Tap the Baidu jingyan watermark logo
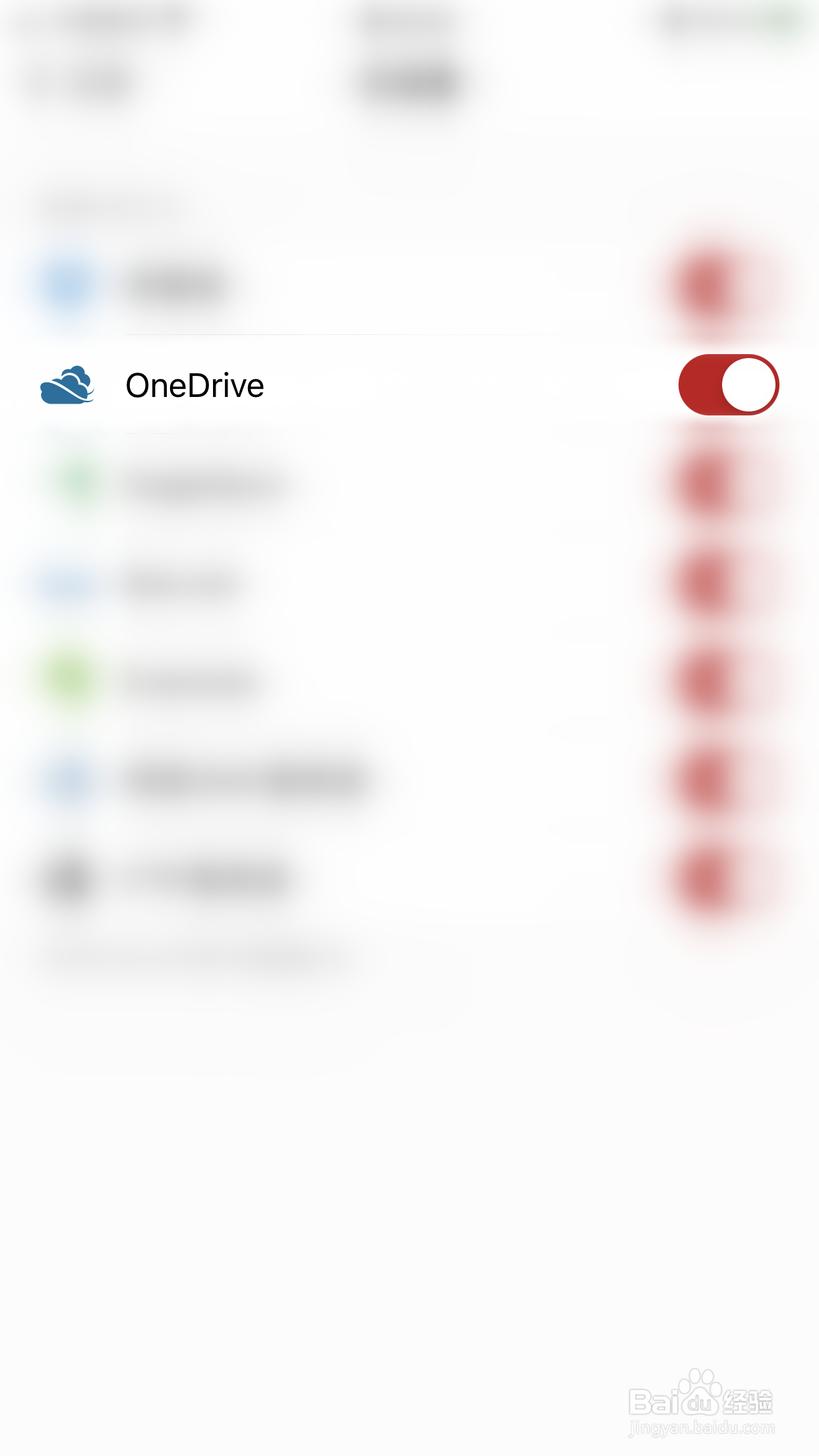 (x=701, y=1403)
